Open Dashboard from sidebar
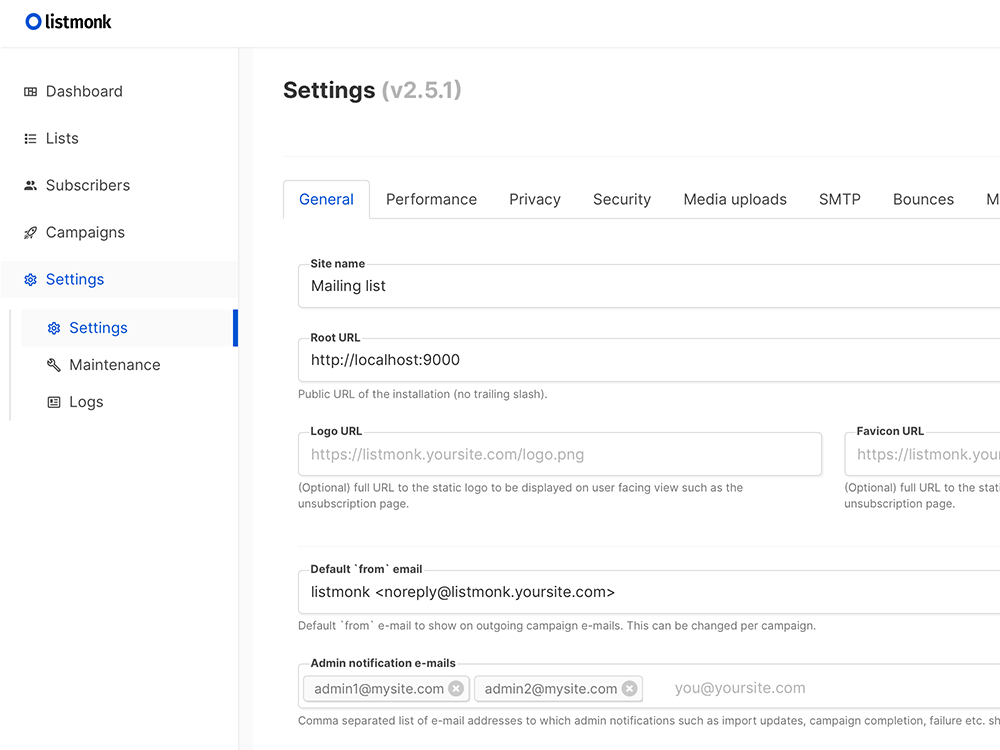Image resolution: width=1000 pixels, height=750 pixels. pos(119,91)
